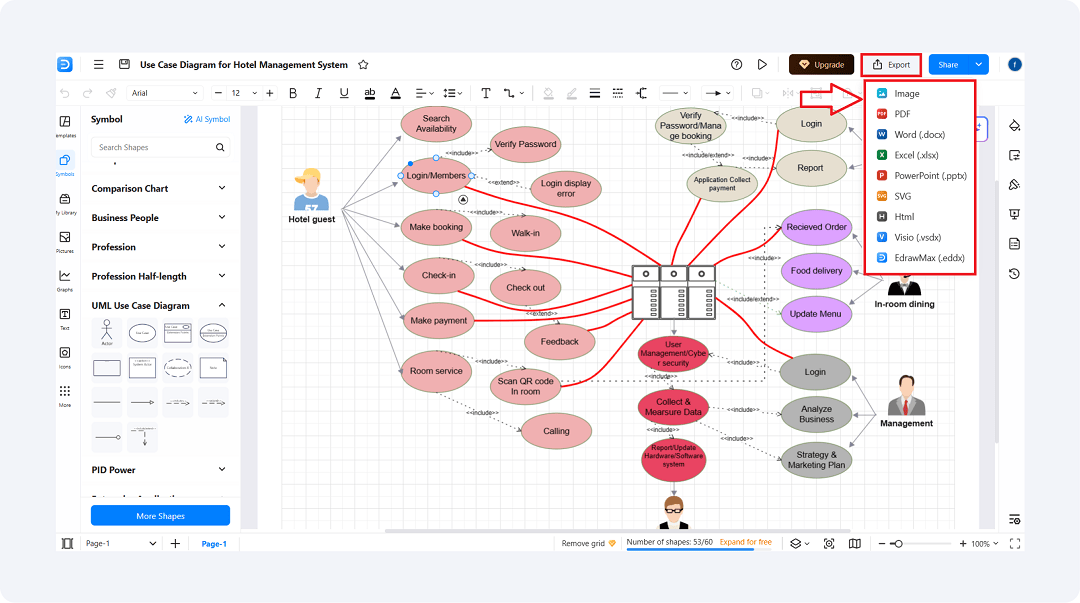
Task: Open the line color pen
Action: click(572, 93)
